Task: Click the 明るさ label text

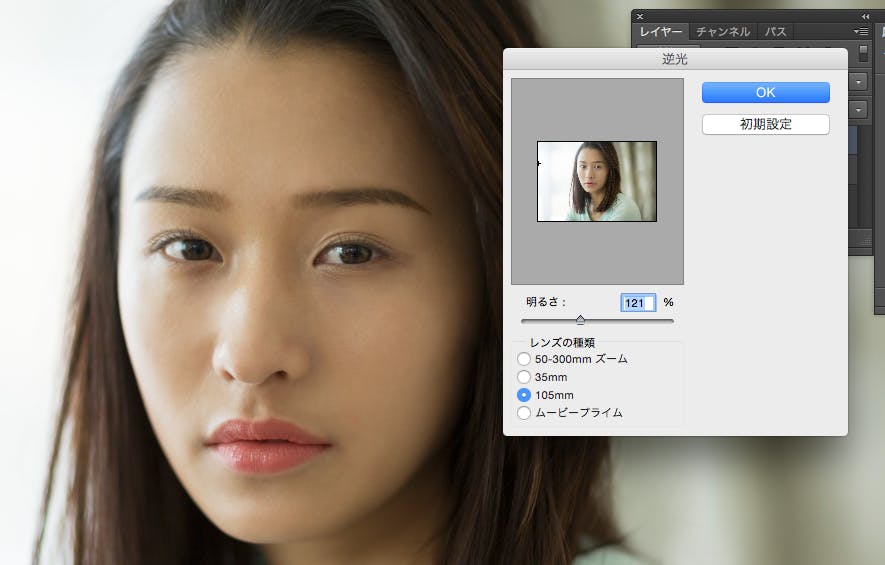Action: click(x=546, y=303)
